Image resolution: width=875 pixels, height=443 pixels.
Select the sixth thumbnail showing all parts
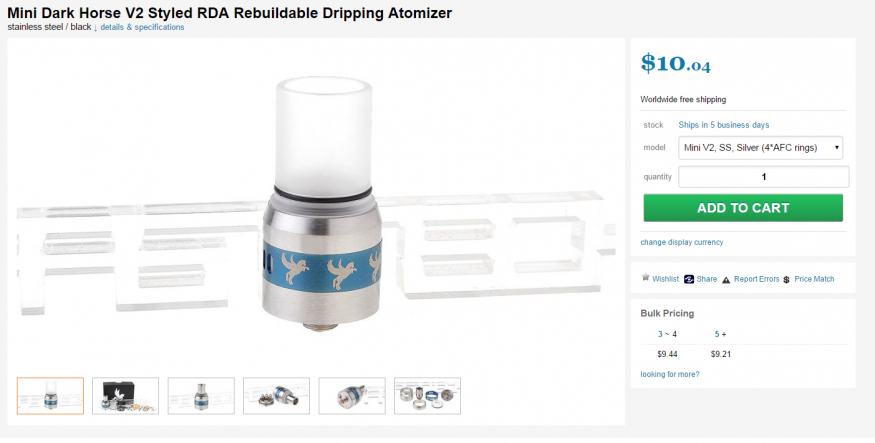427,396
